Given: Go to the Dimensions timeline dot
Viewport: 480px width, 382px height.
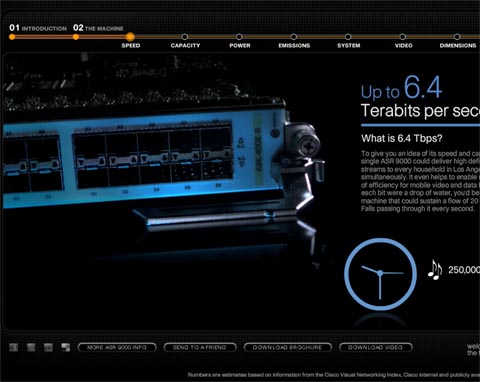Looking at the screenshot, I should 457,37.
